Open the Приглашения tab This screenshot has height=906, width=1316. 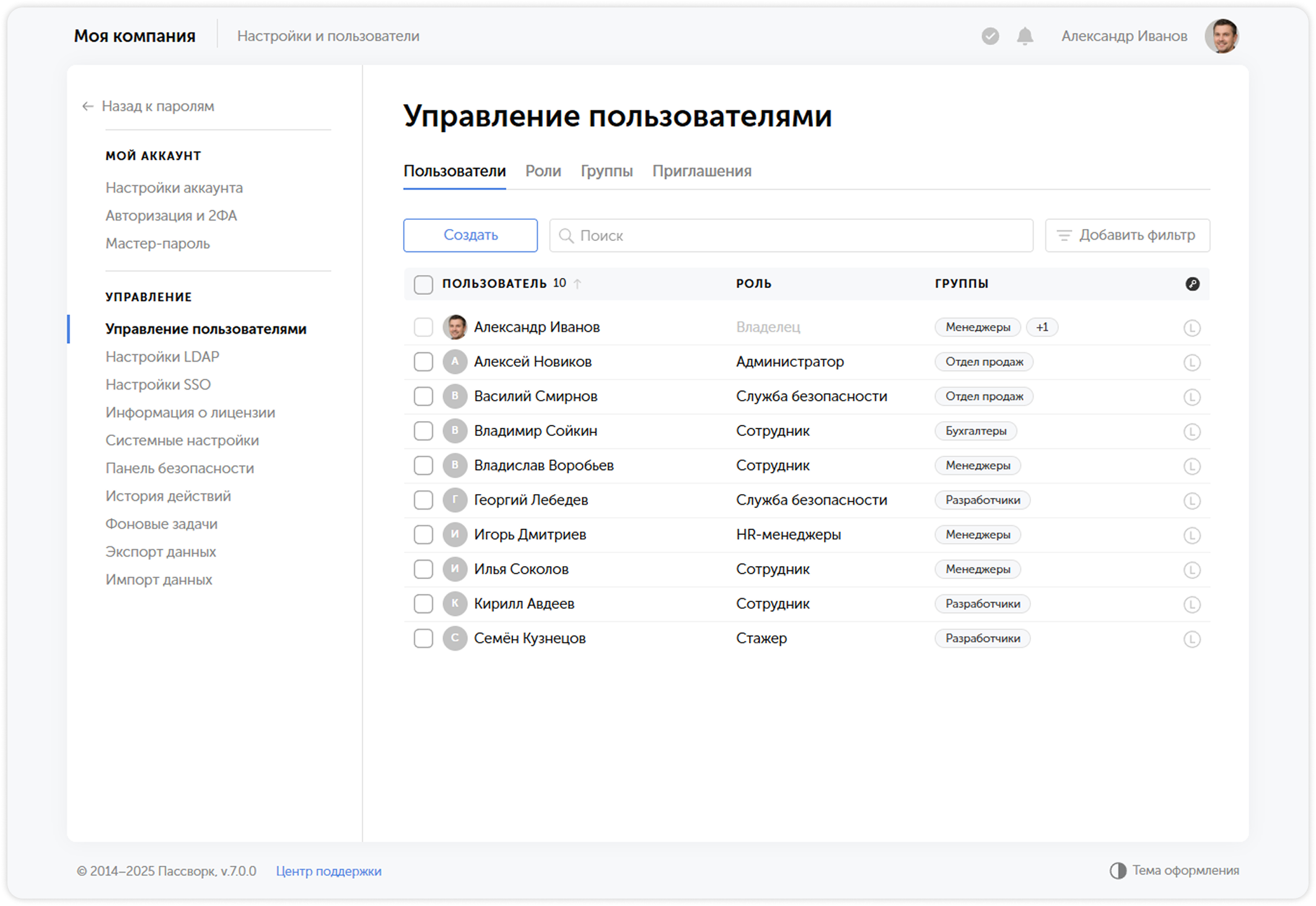702,171
